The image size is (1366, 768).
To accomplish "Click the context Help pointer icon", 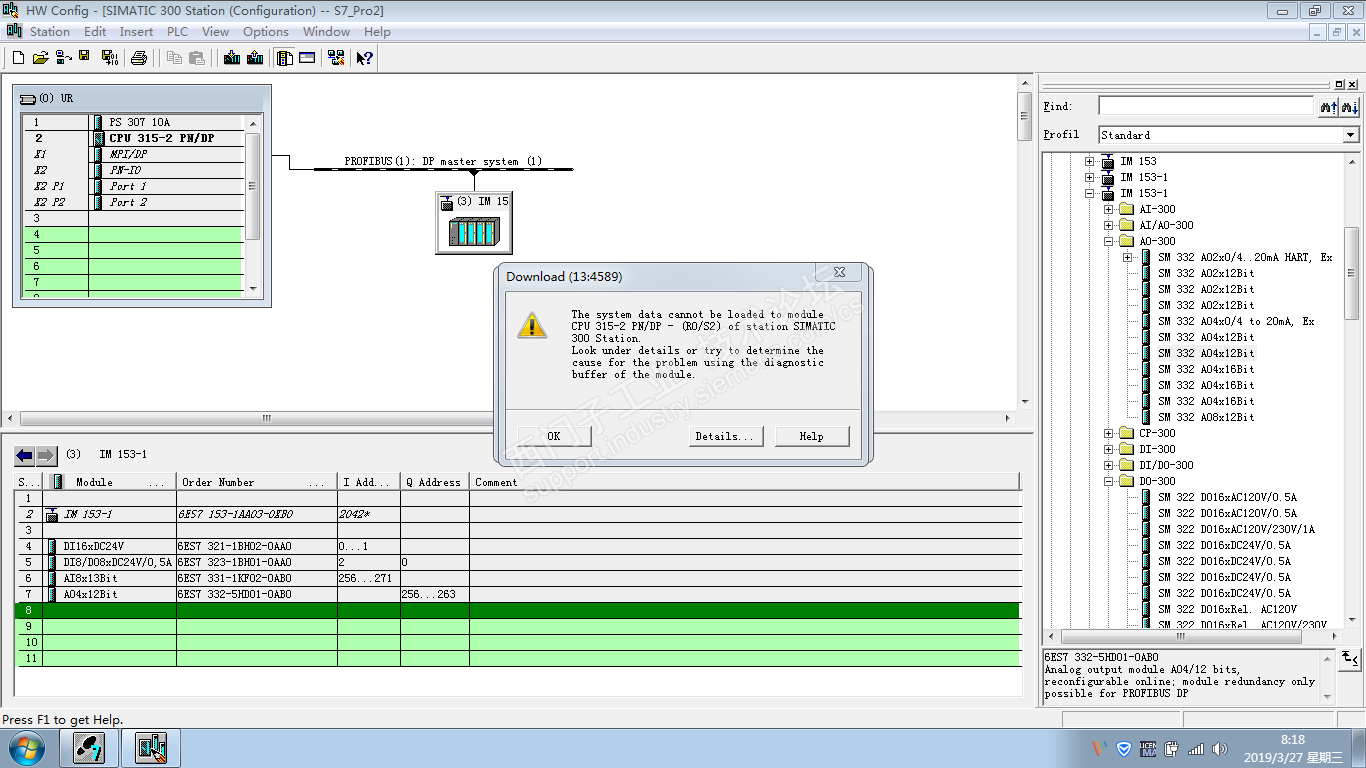I will pos(365,58).
